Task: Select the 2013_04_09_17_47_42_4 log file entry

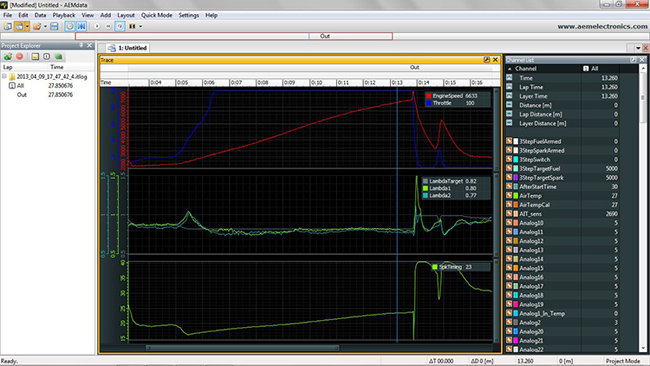Action: (52, 77)
